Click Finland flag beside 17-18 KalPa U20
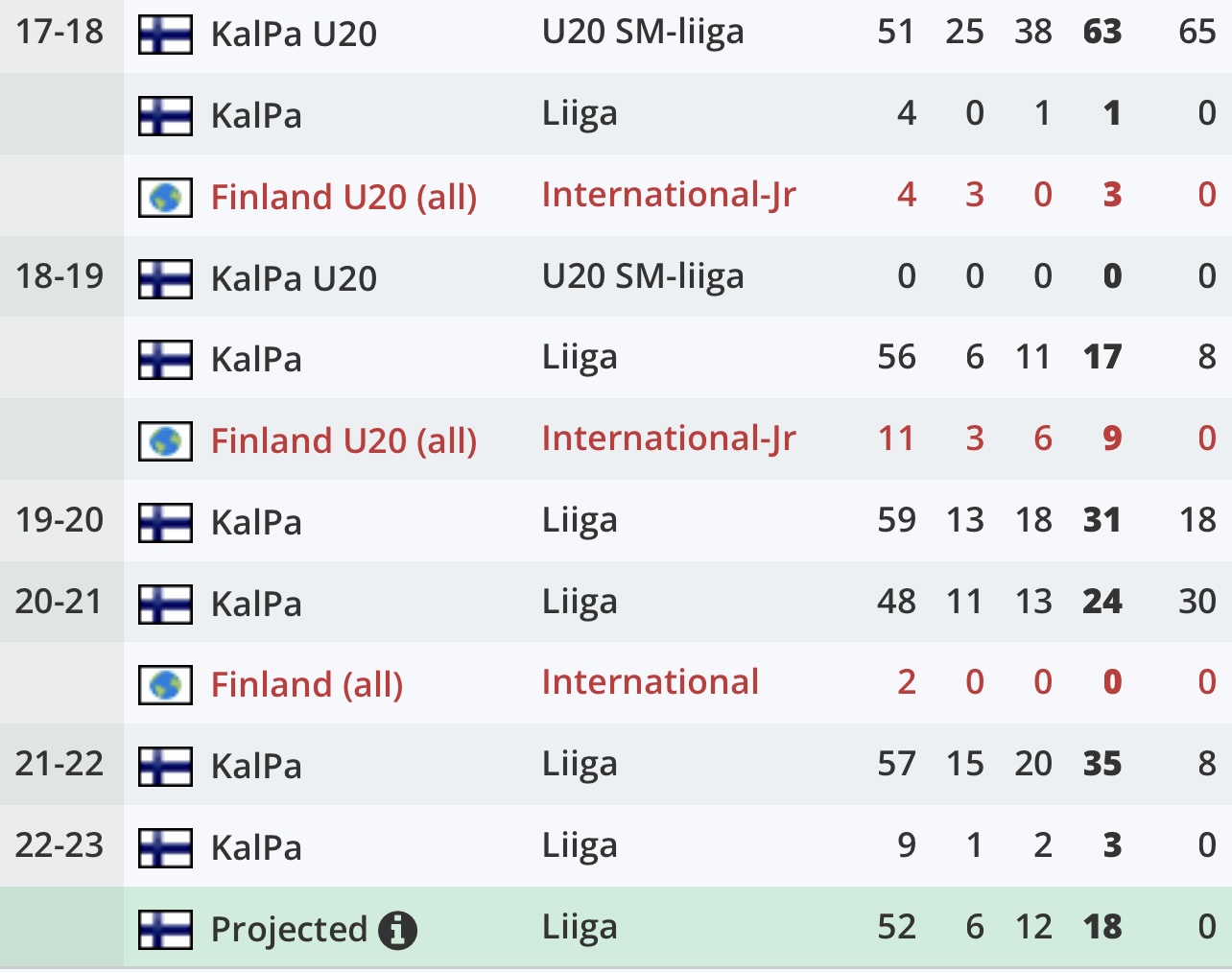 click(165, 35)
